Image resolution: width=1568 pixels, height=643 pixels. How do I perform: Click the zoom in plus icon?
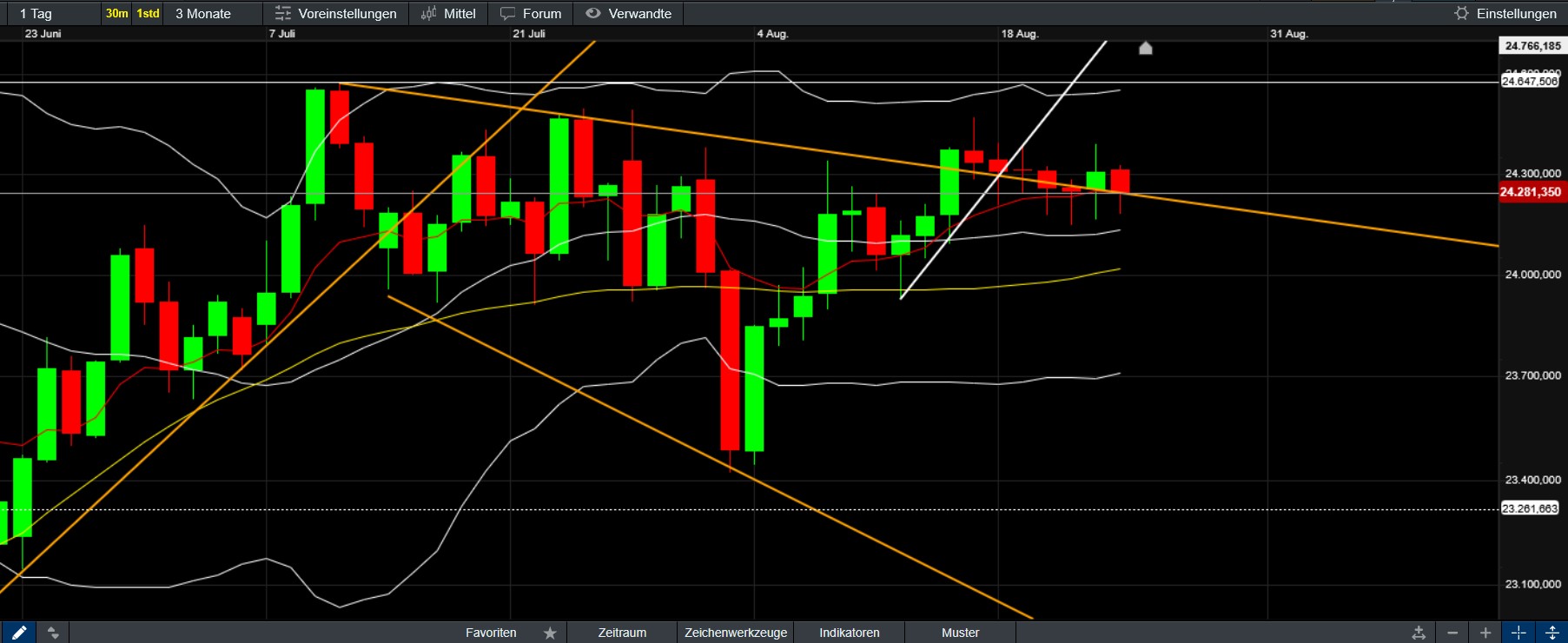pos(1485,633)
